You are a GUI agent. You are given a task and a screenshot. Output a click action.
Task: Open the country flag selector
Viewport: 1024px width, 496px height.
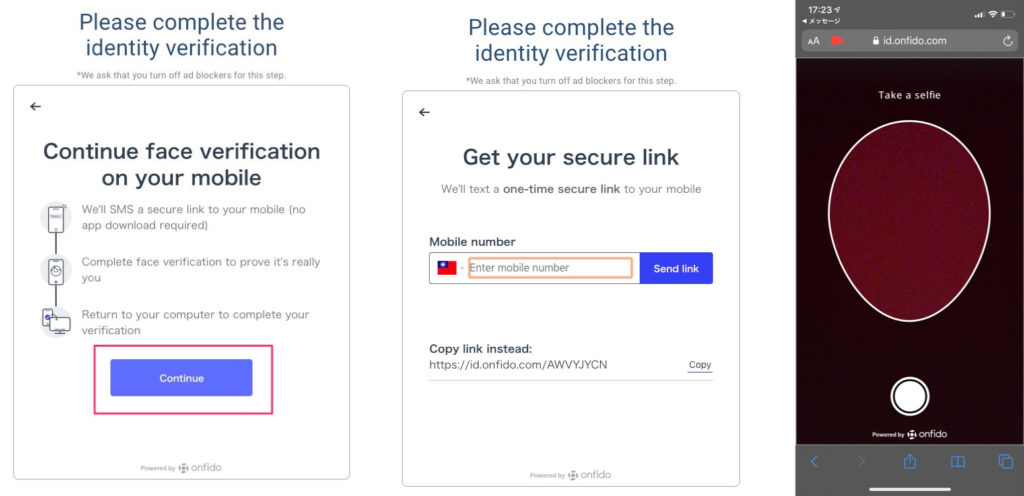[447, 268]
